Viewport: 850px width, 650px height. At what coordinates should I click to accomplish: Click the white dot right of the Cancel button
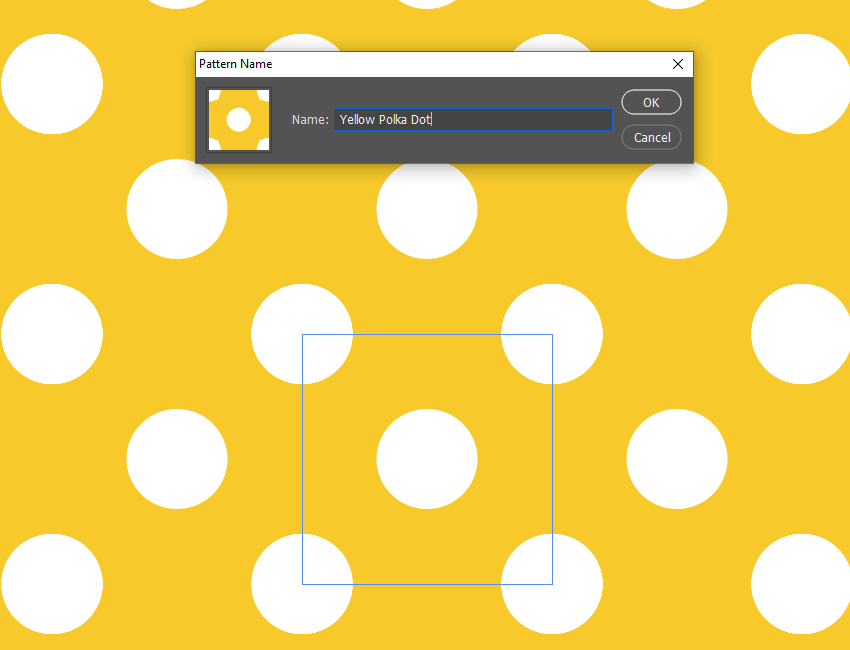click(x=801, y=84)
